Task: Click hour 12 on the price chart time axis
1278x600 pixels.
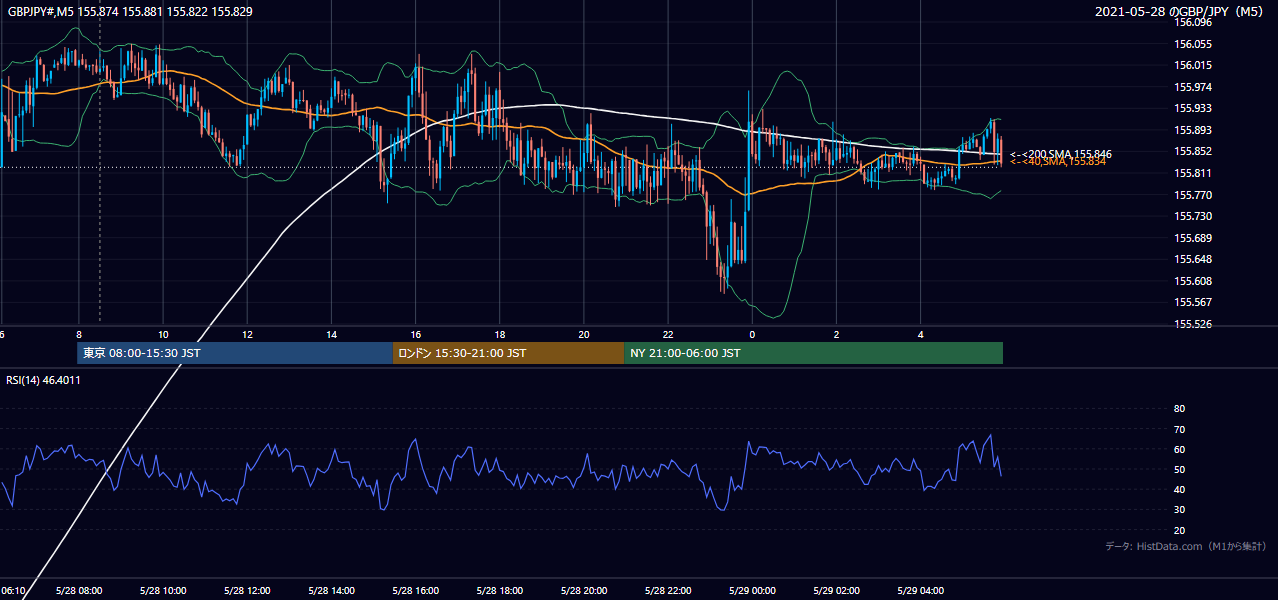Action: pyautogui.click(x=247, y=335)
